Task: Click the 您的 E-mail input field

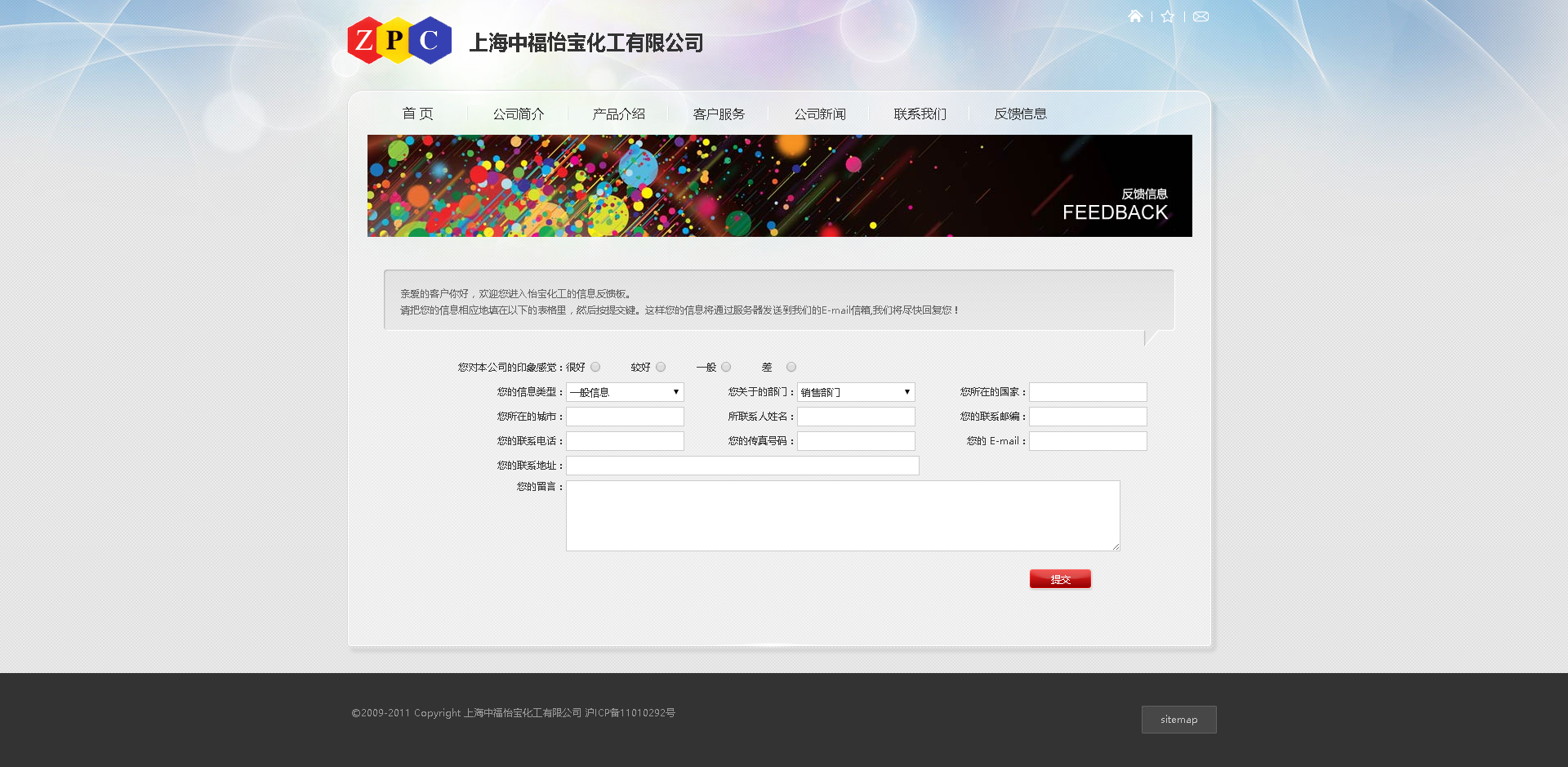Action: point(1088,441)
